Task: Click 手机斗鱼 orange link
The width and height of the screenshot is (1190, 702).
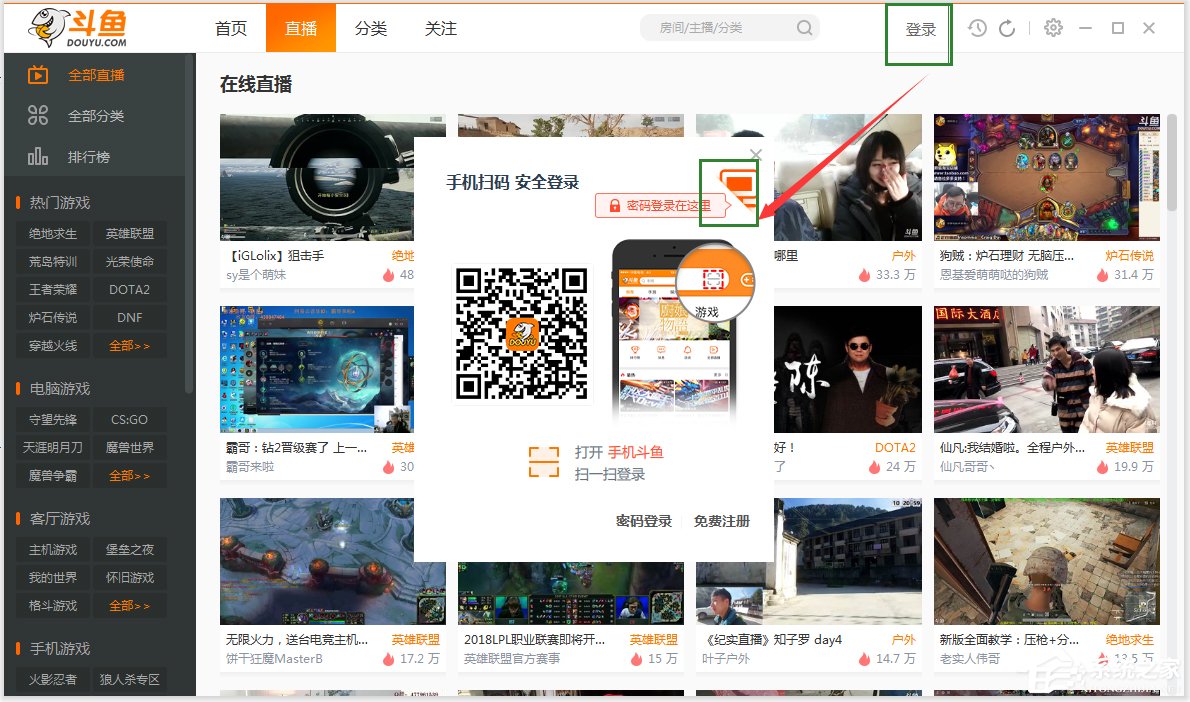Action: coord(636,452)
